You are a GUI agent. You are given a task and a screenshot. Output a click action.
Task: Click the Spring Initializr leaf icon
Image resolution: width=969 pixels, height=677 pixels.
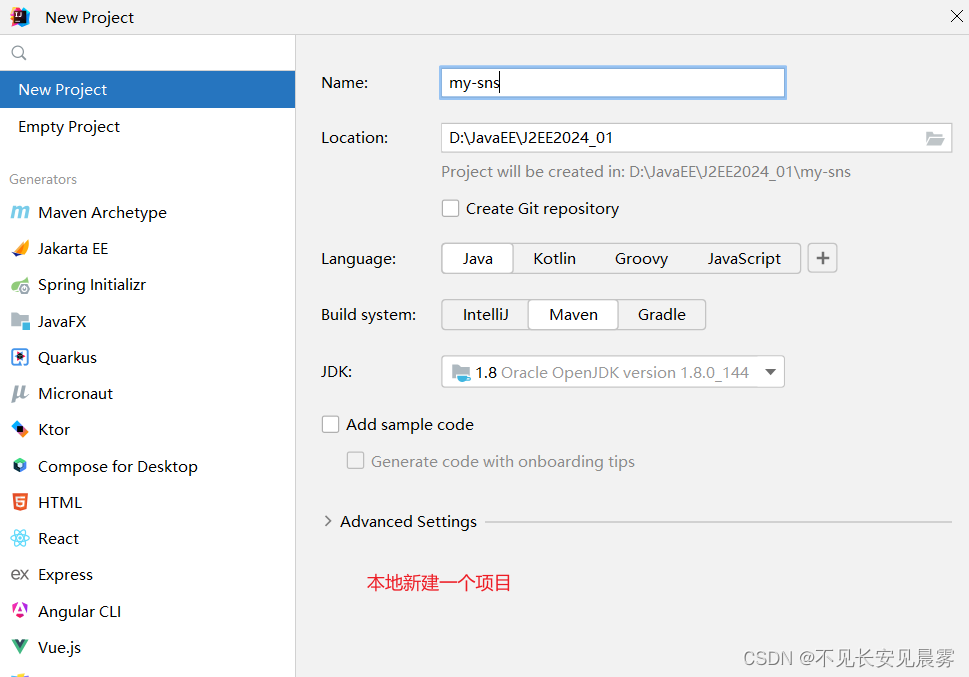point(20,285)
